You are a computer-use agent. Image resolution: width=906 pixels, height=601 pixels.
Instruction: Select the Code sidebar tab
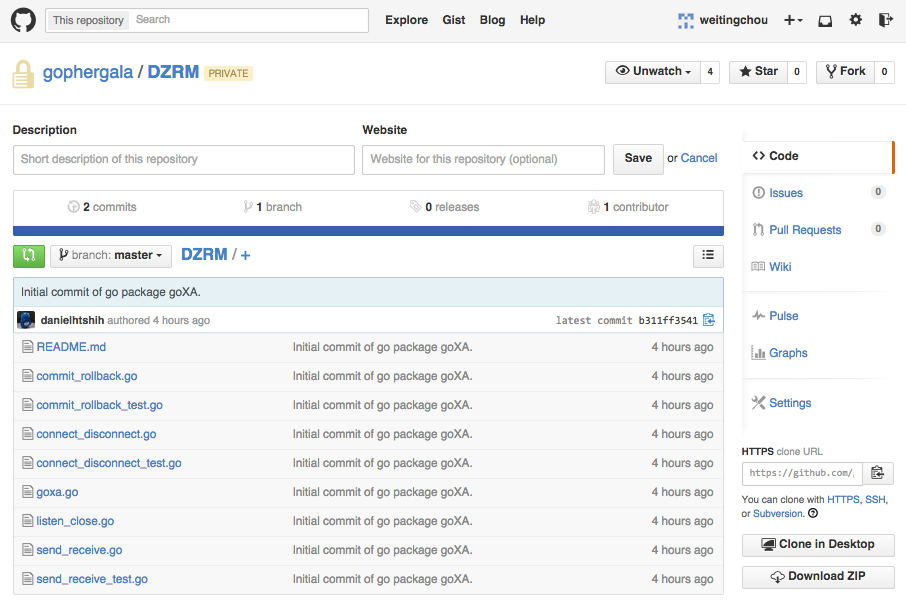pos(818,156)
